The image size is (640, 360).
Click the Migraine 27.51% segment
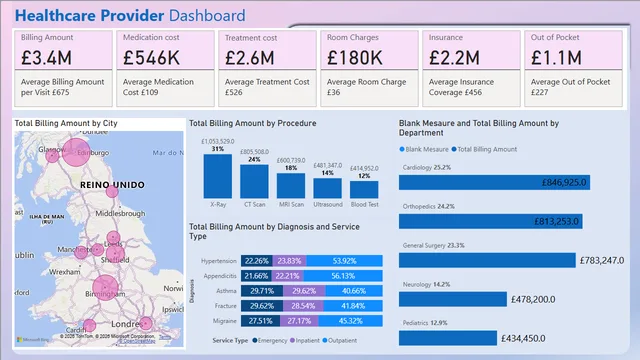point(260,321)
